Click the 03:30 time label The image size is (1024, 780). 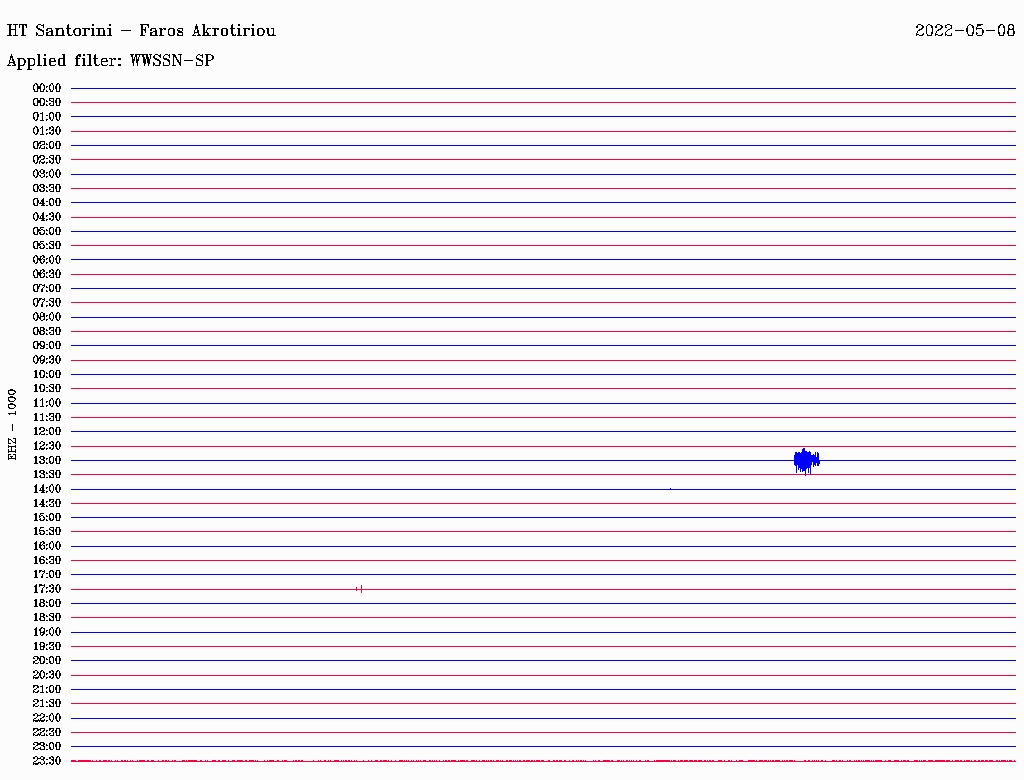(47, 188)
